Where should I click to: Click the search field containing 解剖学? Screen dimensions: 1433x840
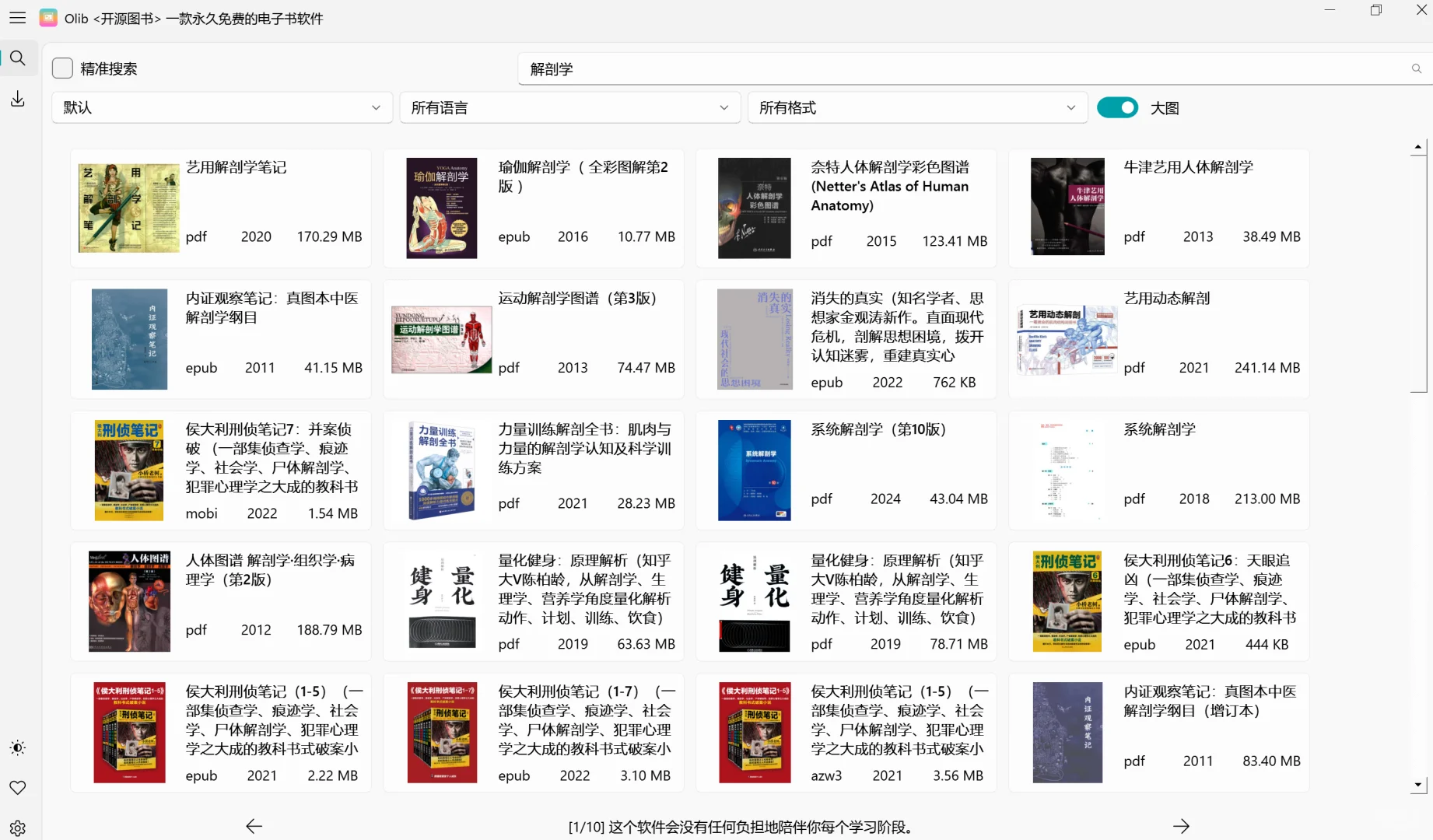(x=965, y=69)
